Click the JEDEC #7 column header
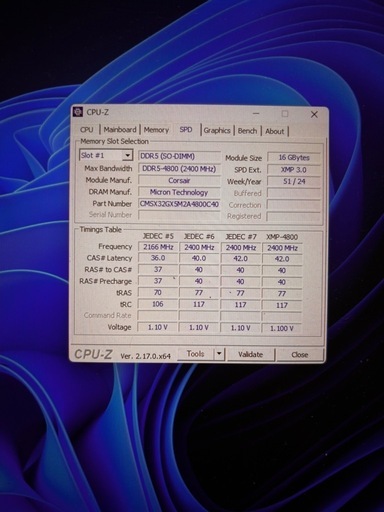 241,237
